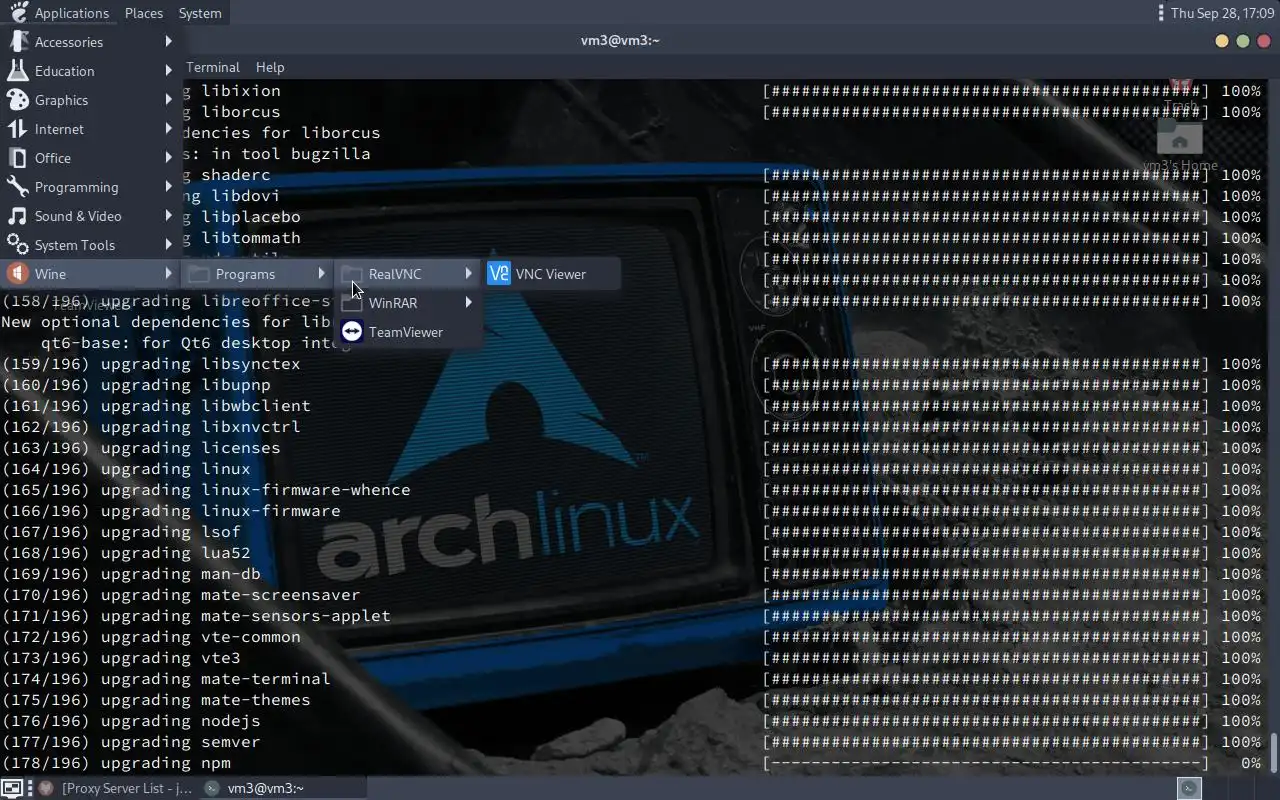Click the clock showing Thu Sep 28, 17:09
Viewport: 1280px width, 800px height.
click(1222, 13)
